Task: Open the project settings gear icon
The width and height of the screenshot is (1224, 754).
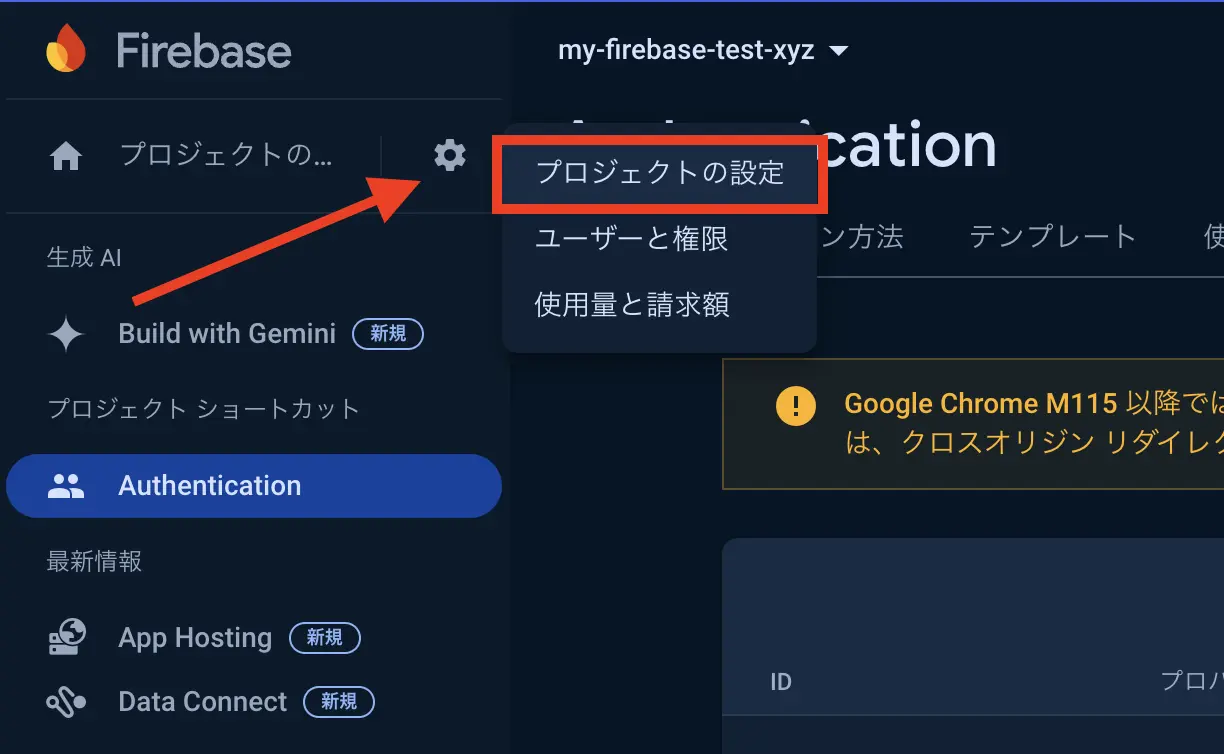Action: [449, 155]
